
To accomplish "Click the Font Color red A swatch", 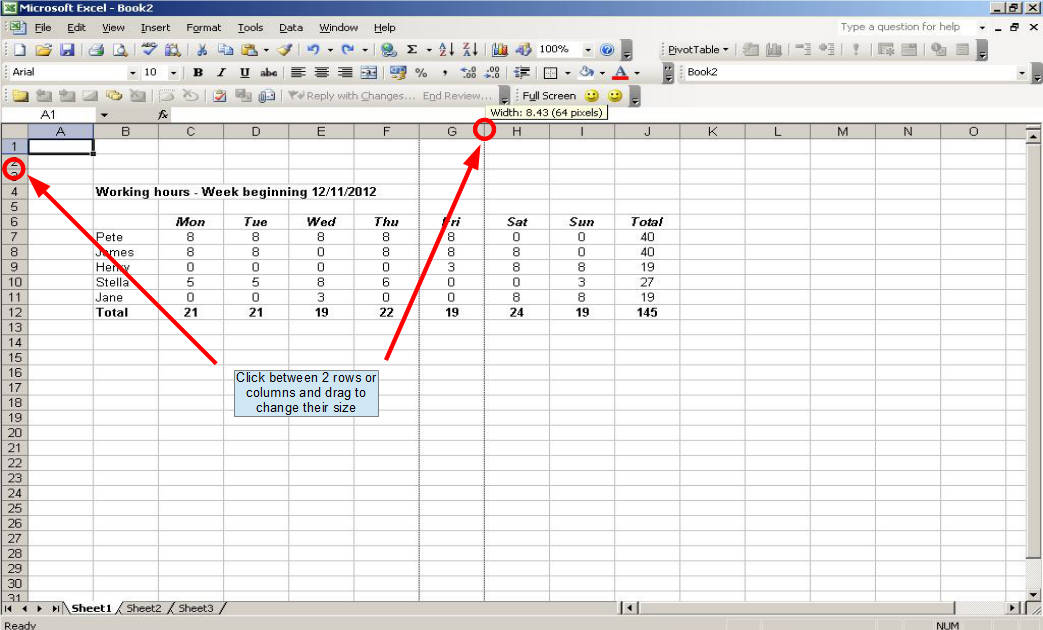I will [621, 73].
